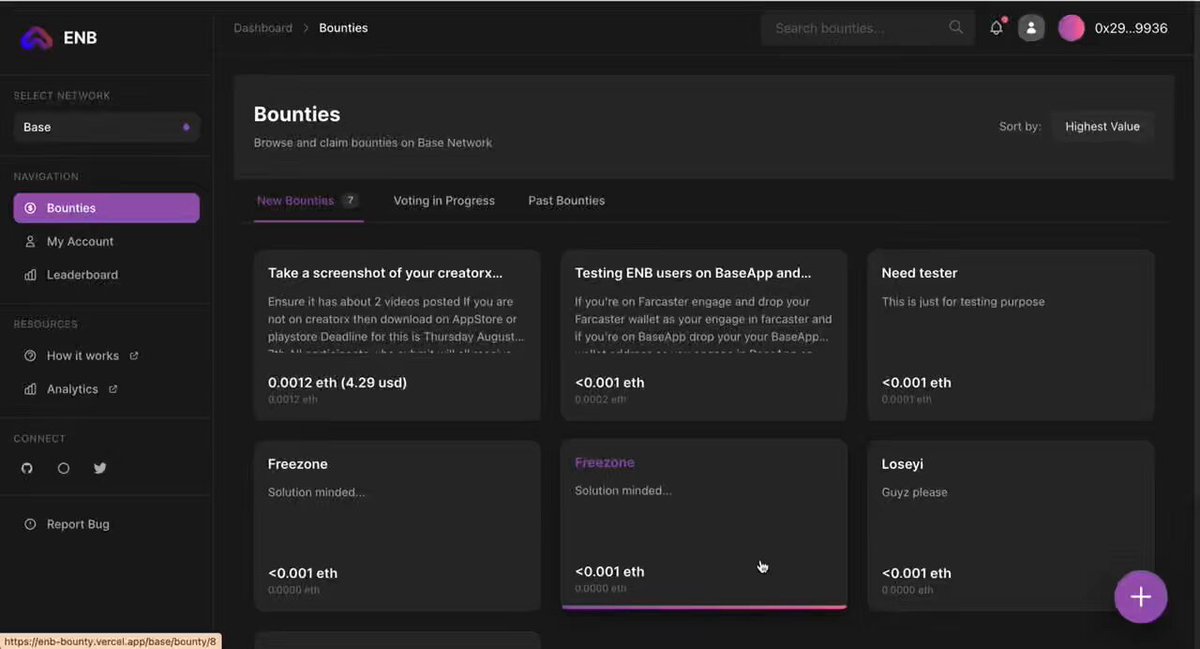Click the wallet address 0x29...9936

[1131, 28]
